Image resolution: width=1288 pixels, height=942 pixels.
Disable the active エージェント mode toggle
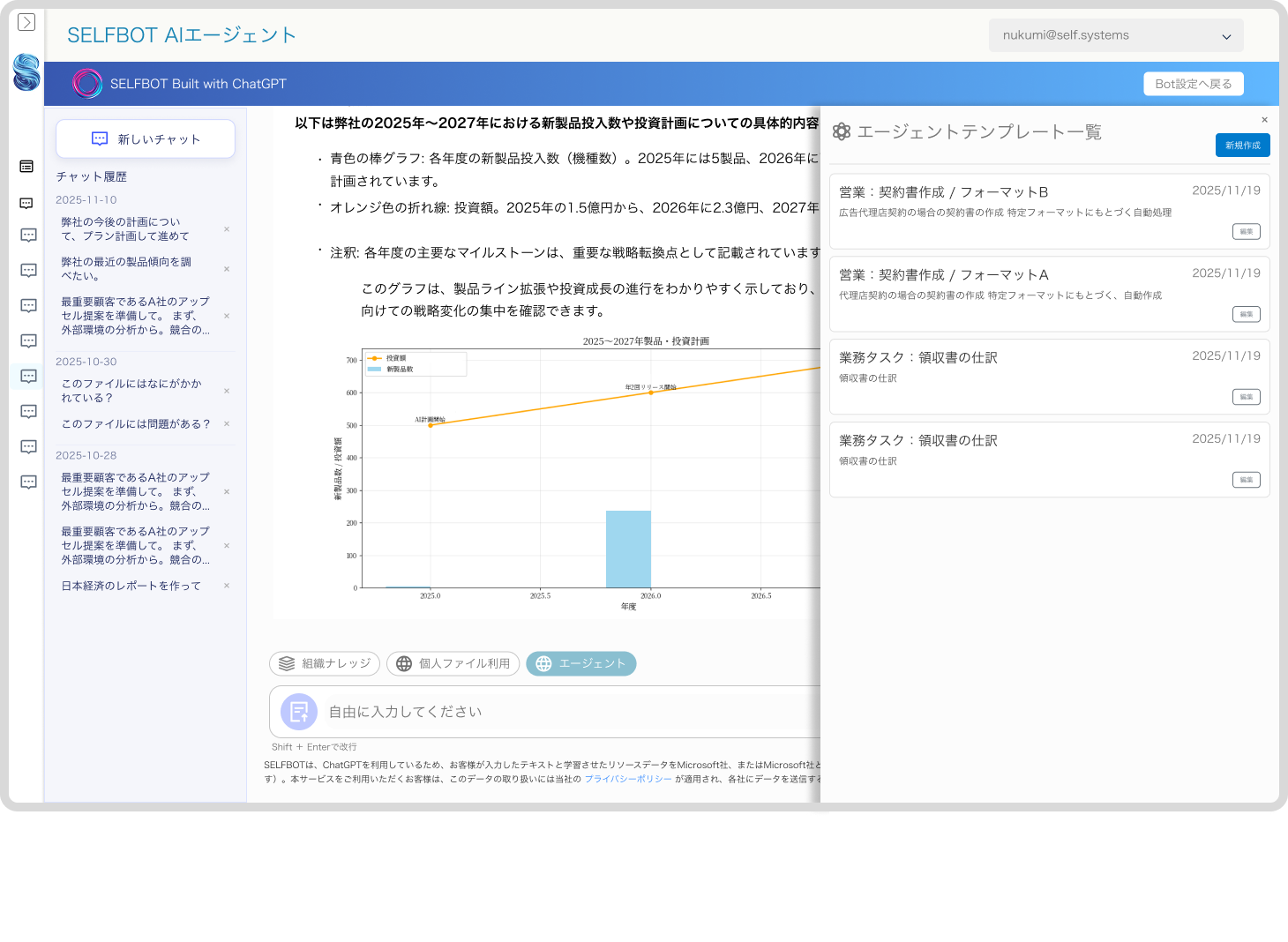pos(580,663)
